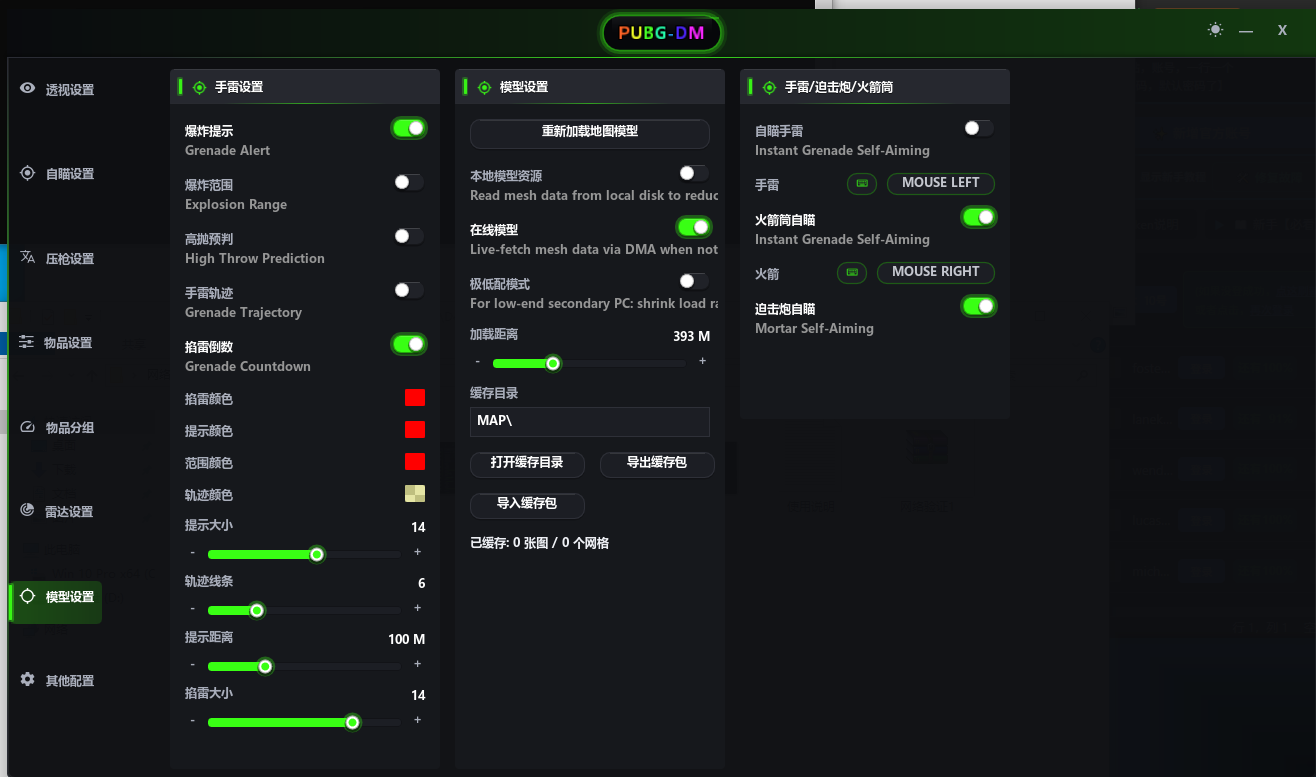This screenshot has height=777, width=1316.
Task: Click the PUBG-DM logo badge
Action: pos(661,33)
